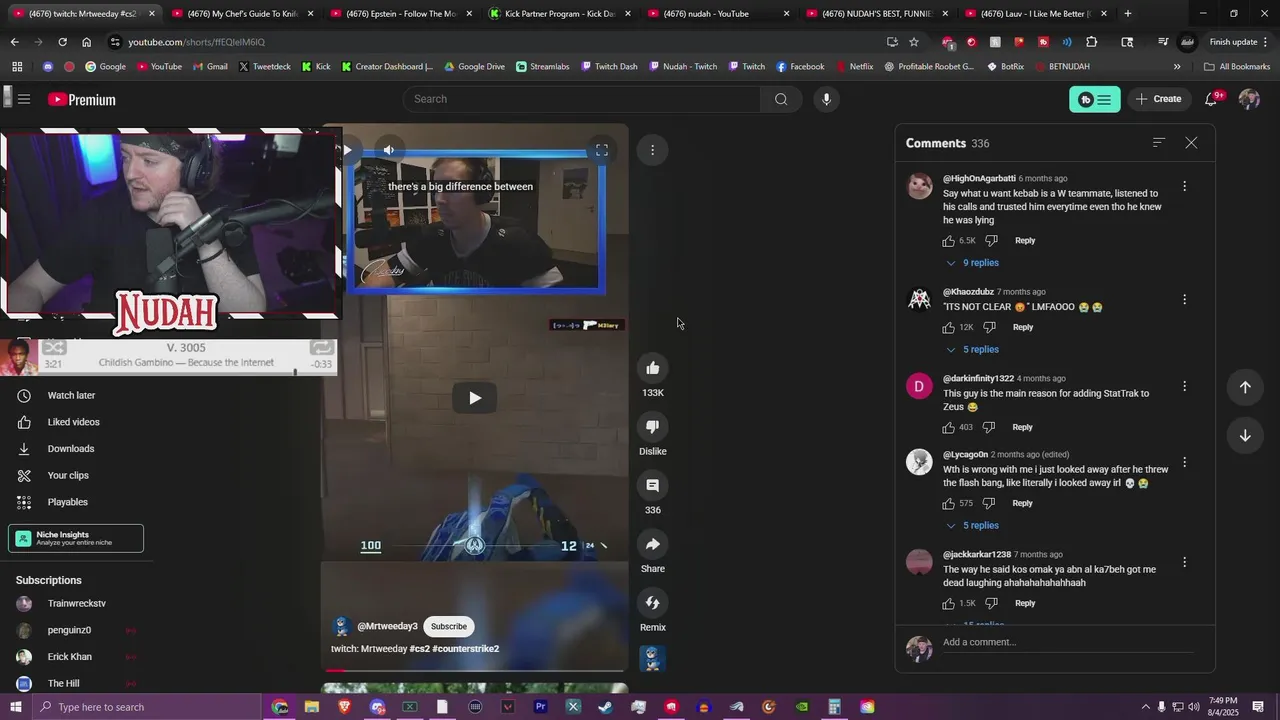Mute the short's volume icon
This screenshot has width=1280, height=720.
(389, 150)
